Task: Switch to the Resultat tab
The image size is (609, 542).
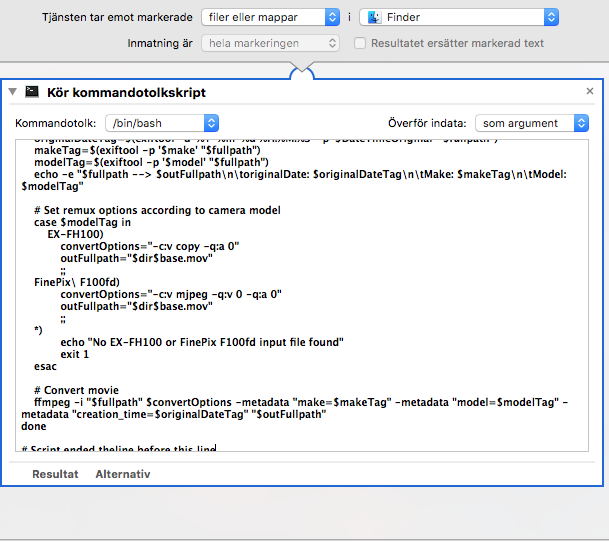Action: tap(55, 474)
